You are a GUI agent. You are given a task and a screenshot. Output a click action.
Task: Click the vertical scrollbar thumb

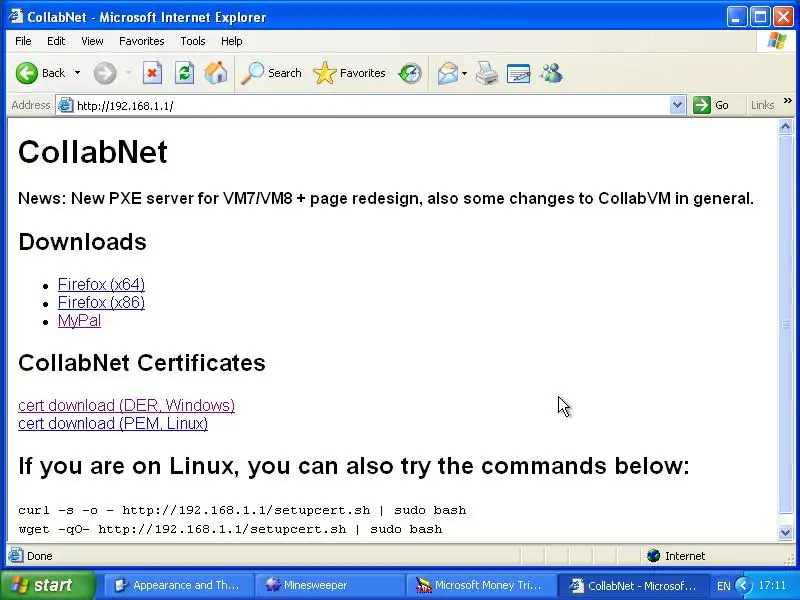click(x=786, y=324)
